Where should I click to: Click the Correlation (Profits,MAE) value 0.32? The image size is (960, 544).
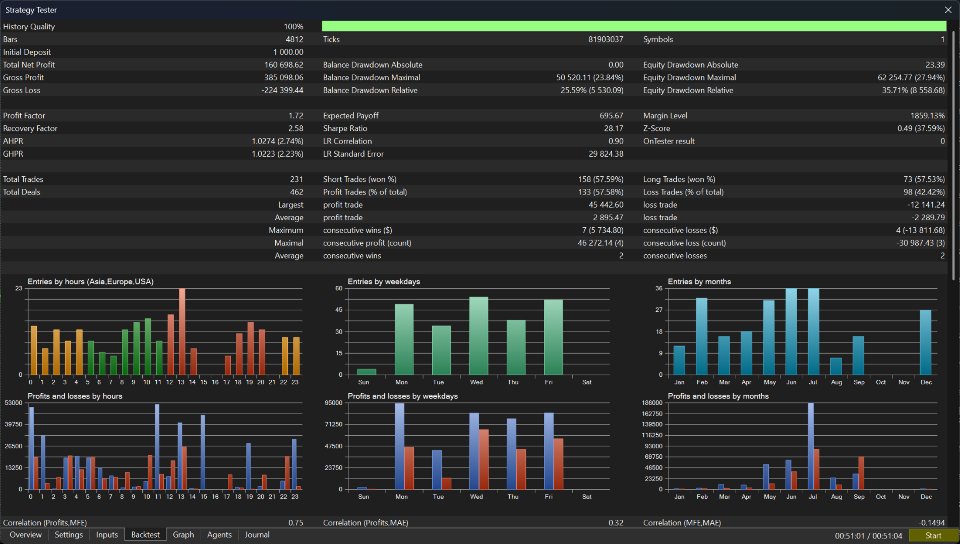pos(616,523)
